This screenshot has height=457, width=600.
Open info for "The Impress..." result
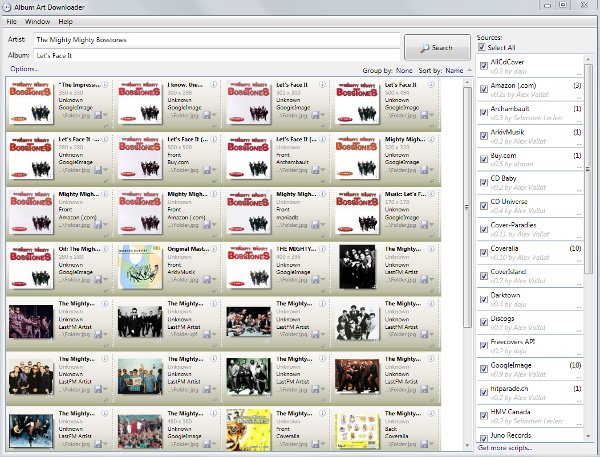coord(105,85)
